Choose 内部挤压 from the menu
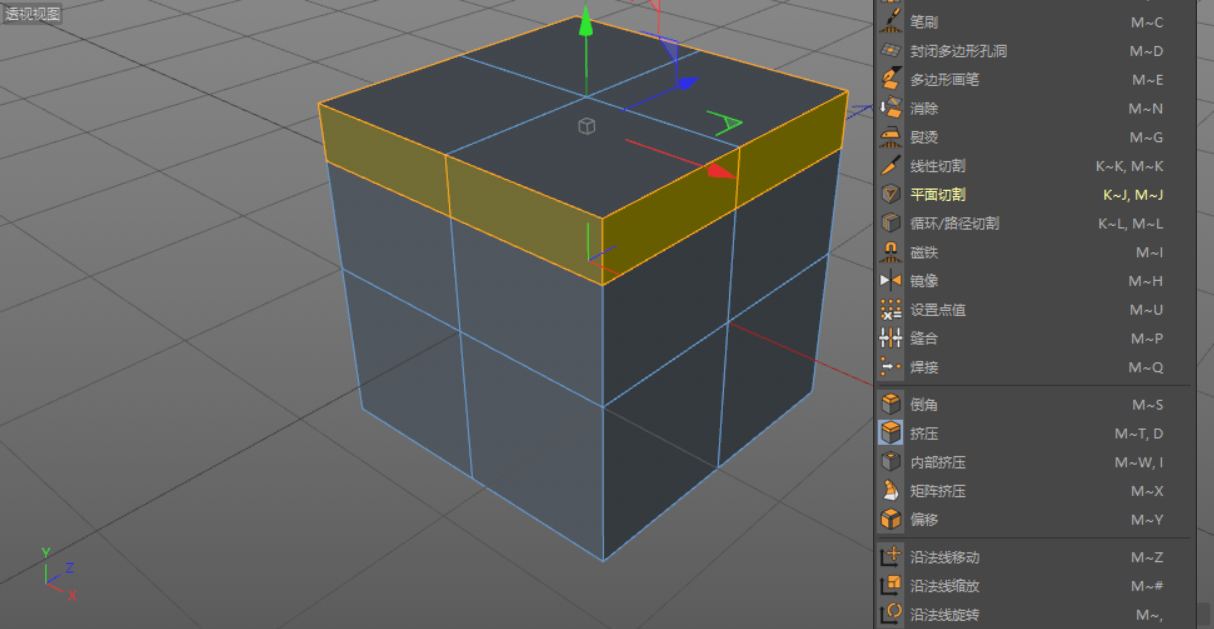 (937, 462)
